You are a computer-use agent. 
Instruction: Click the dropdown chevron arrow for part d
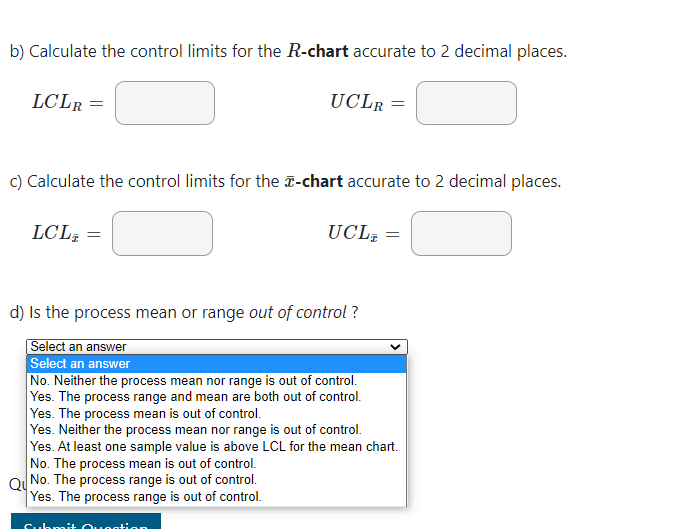coord(395,347)
